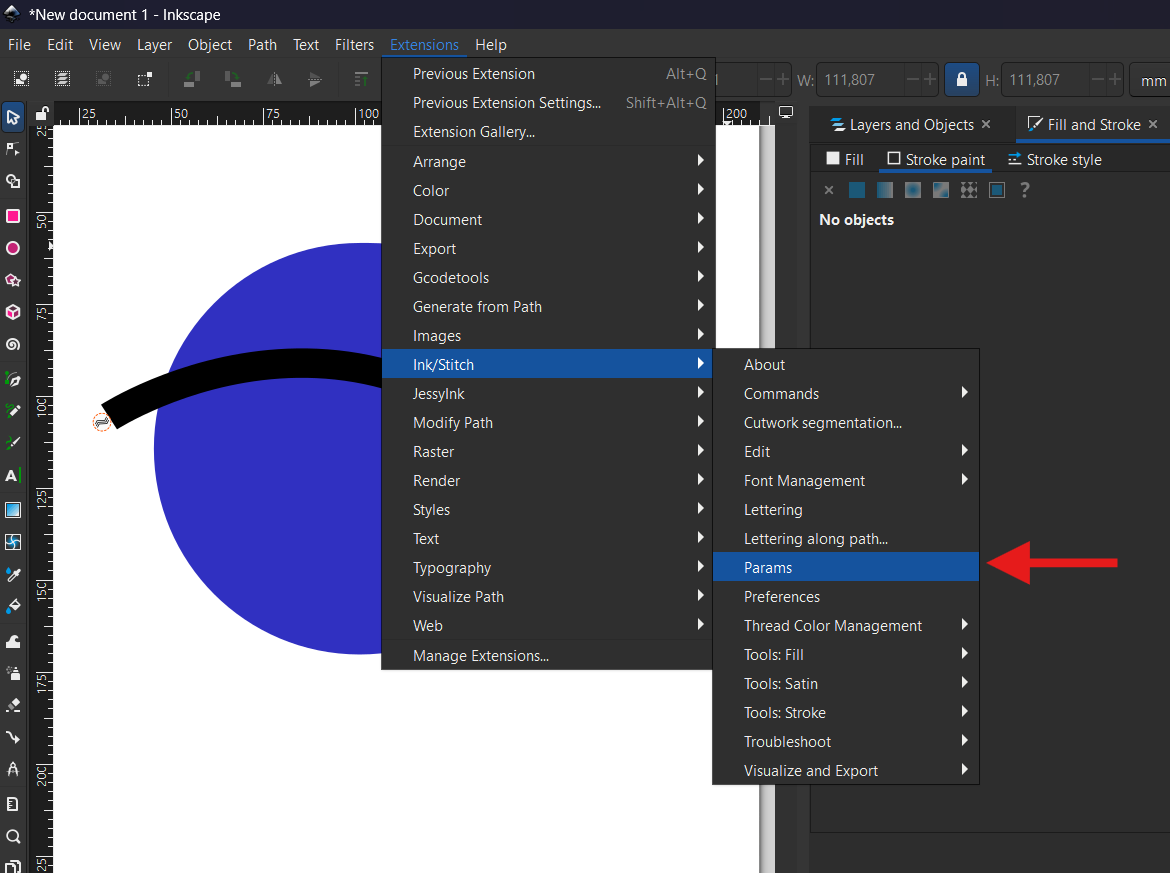Viewport: 1170px width, 873px height.
Task: Open Extension Gallery menu entry
Action: tap(548, 131)
